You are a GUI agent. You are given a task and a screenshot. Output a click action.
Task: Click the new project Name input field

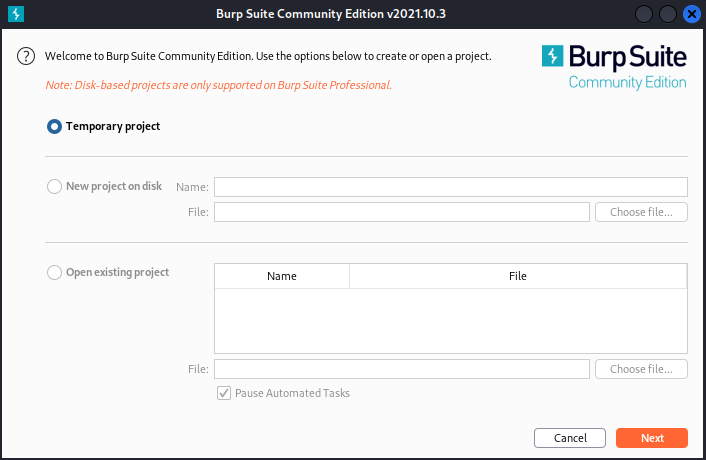pos(451,187)
